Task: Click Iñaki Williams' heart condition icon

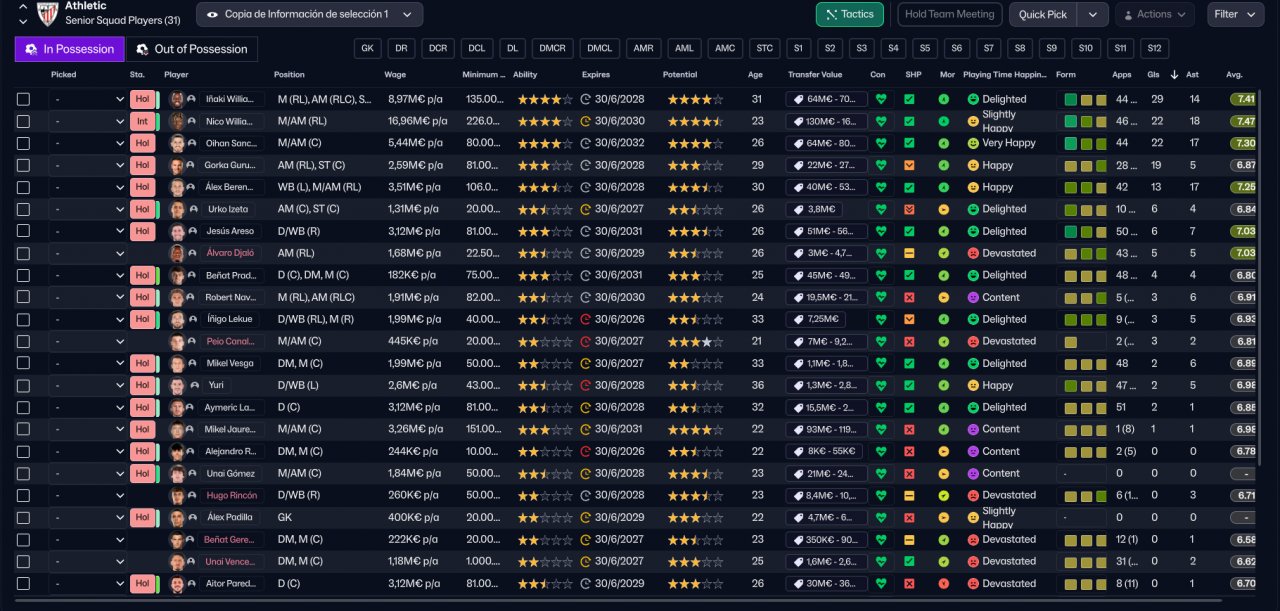Action: [881, 99]
